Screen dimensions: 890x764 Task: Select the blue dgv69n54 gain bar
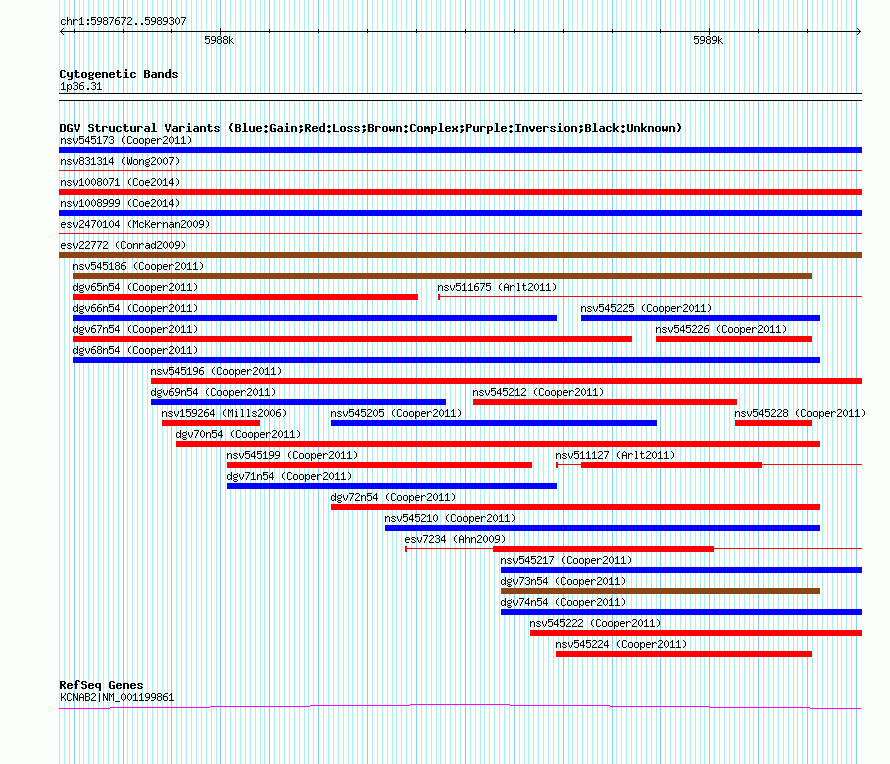(x=299, y=402)
